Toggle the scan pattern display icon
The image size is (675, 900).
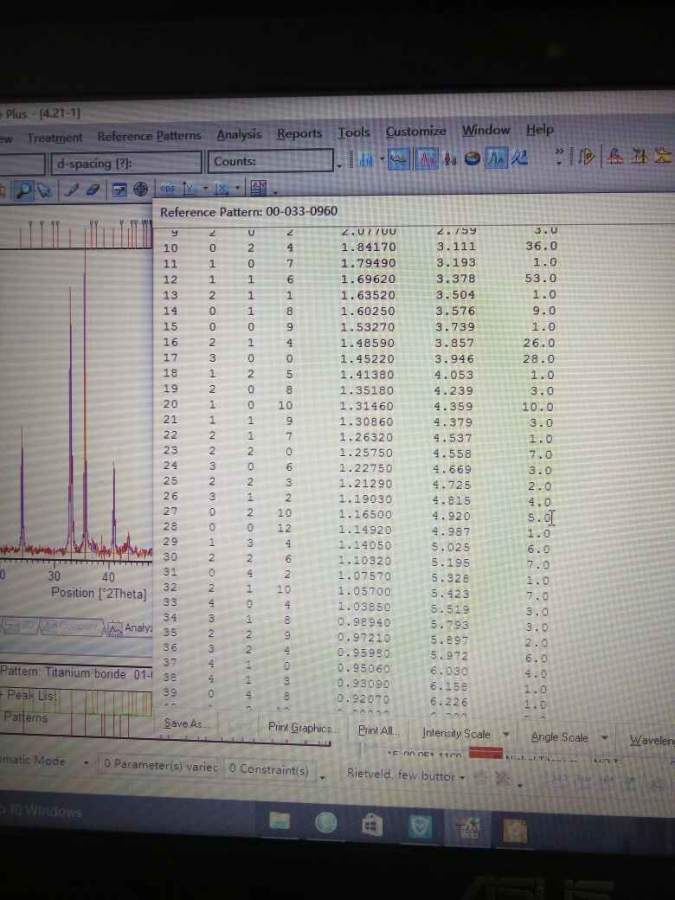point(399,159)
